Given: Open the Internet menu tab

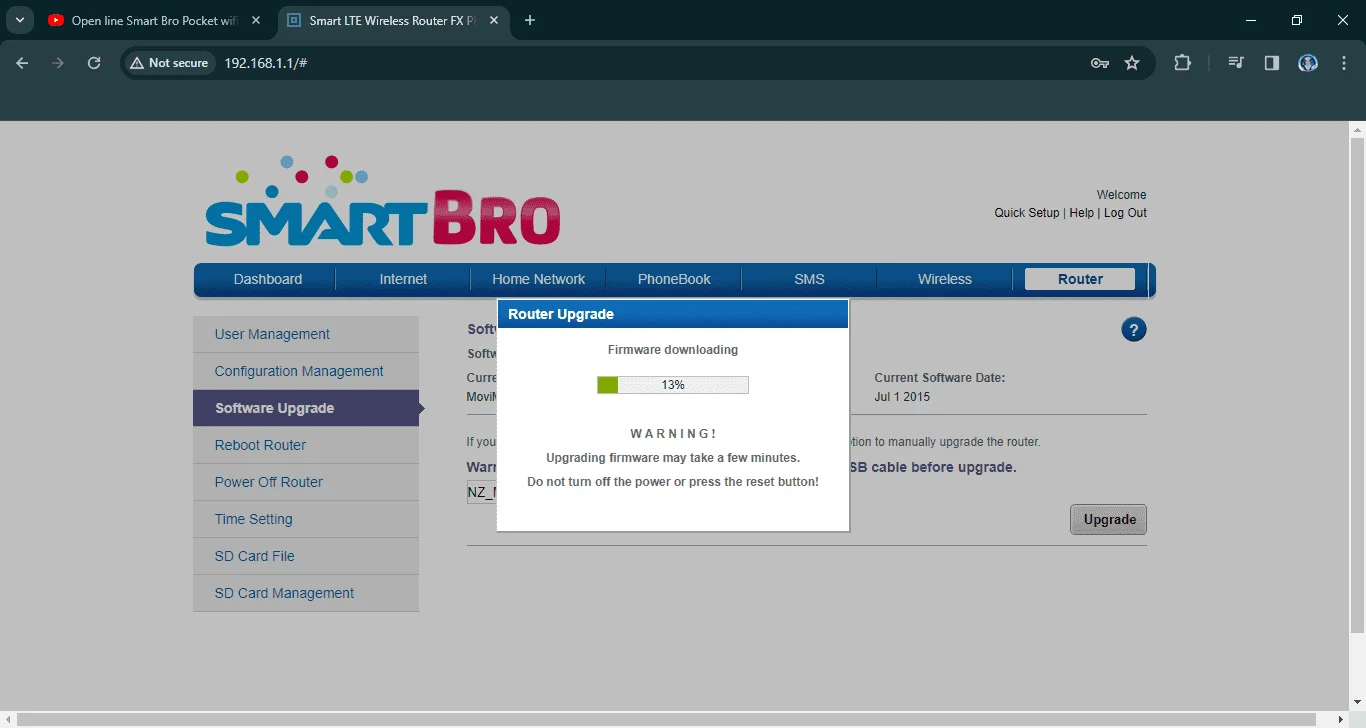Looking at the screenshot, I should tap(403, 279).
